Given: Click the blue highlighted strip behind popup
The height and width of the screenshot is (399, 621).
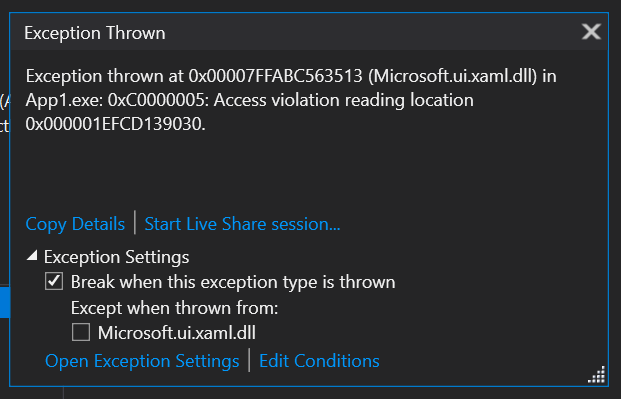Looking at the screenshot, I should pyautogui.click(x=4, y=302).
